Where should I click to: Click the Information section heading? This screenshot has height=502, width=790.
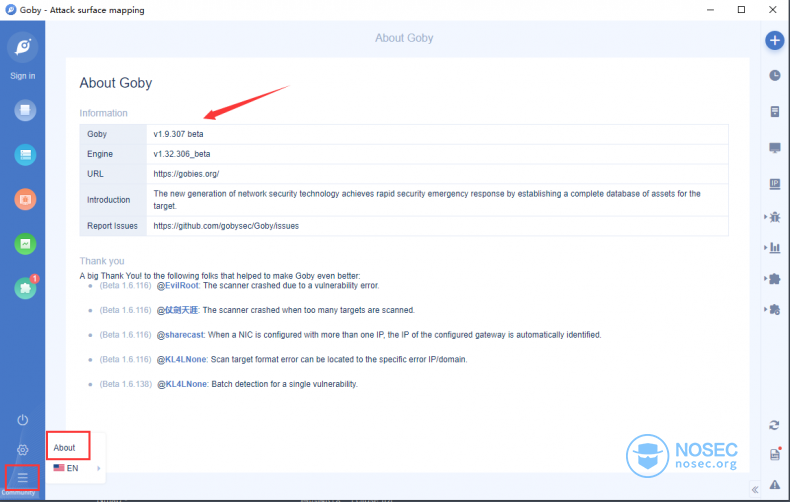[103, 113]
